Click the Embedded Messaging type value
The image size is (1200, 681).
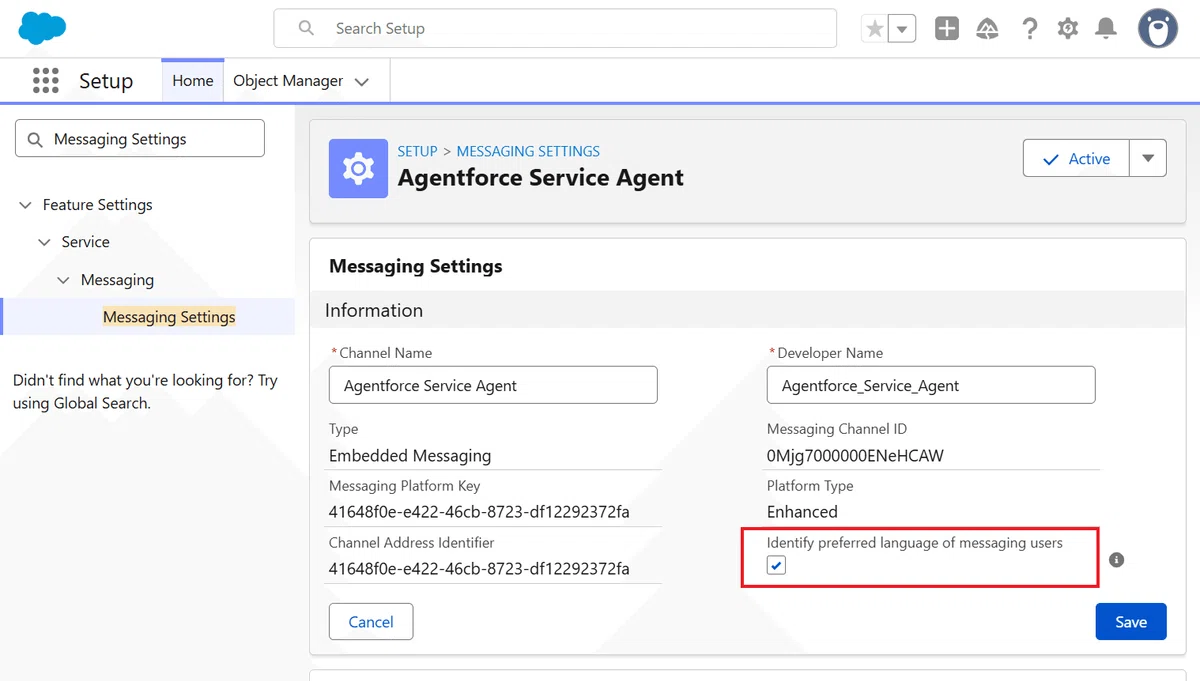coord(410,455)
